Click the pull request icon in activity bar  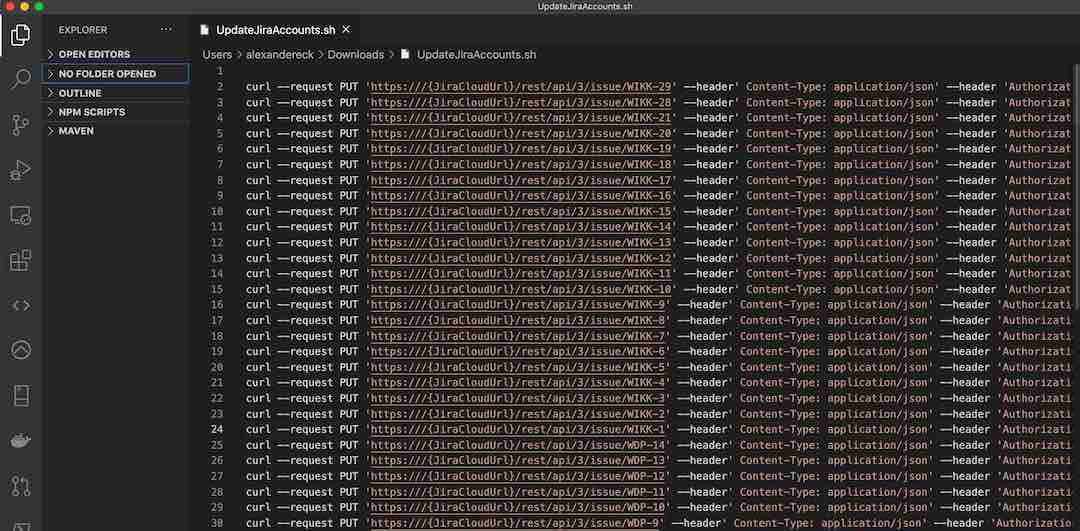[x=21, y=486]
